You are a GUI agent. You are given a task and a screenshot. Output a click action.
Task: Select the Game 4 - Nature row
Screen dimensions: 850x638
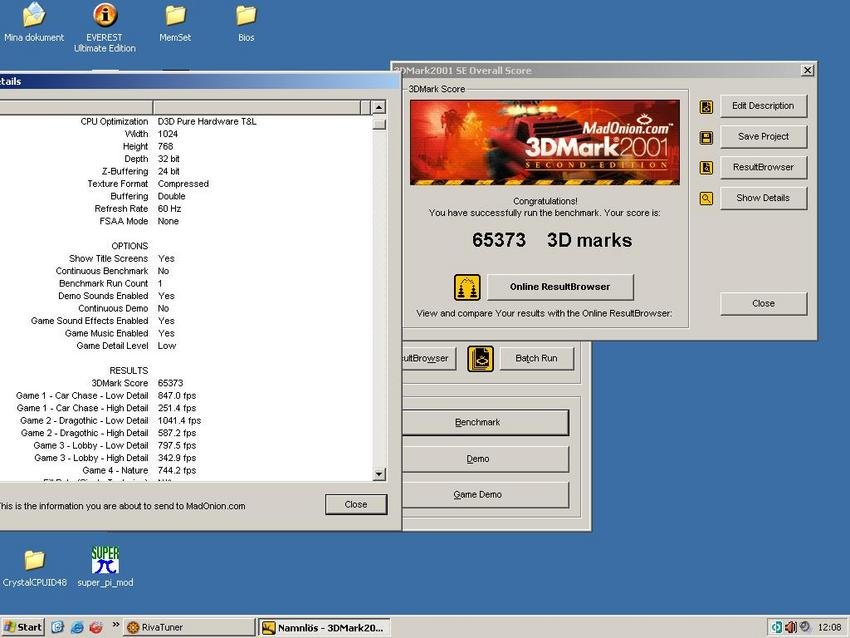pyautogui.click(x=186, y=471)
